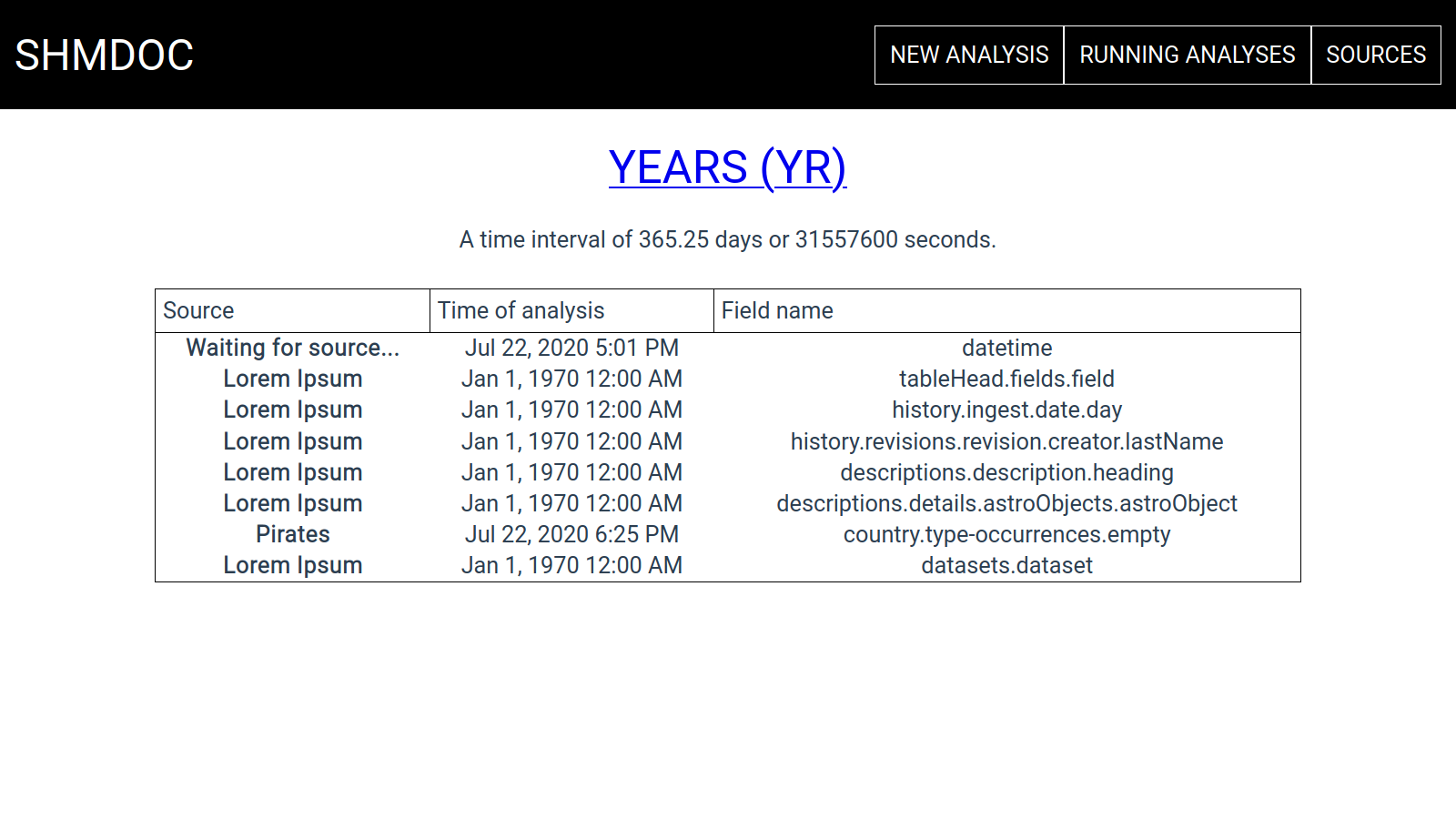
Task: Select the country.type-occurrences.empty field
Action: (1006, 535)
